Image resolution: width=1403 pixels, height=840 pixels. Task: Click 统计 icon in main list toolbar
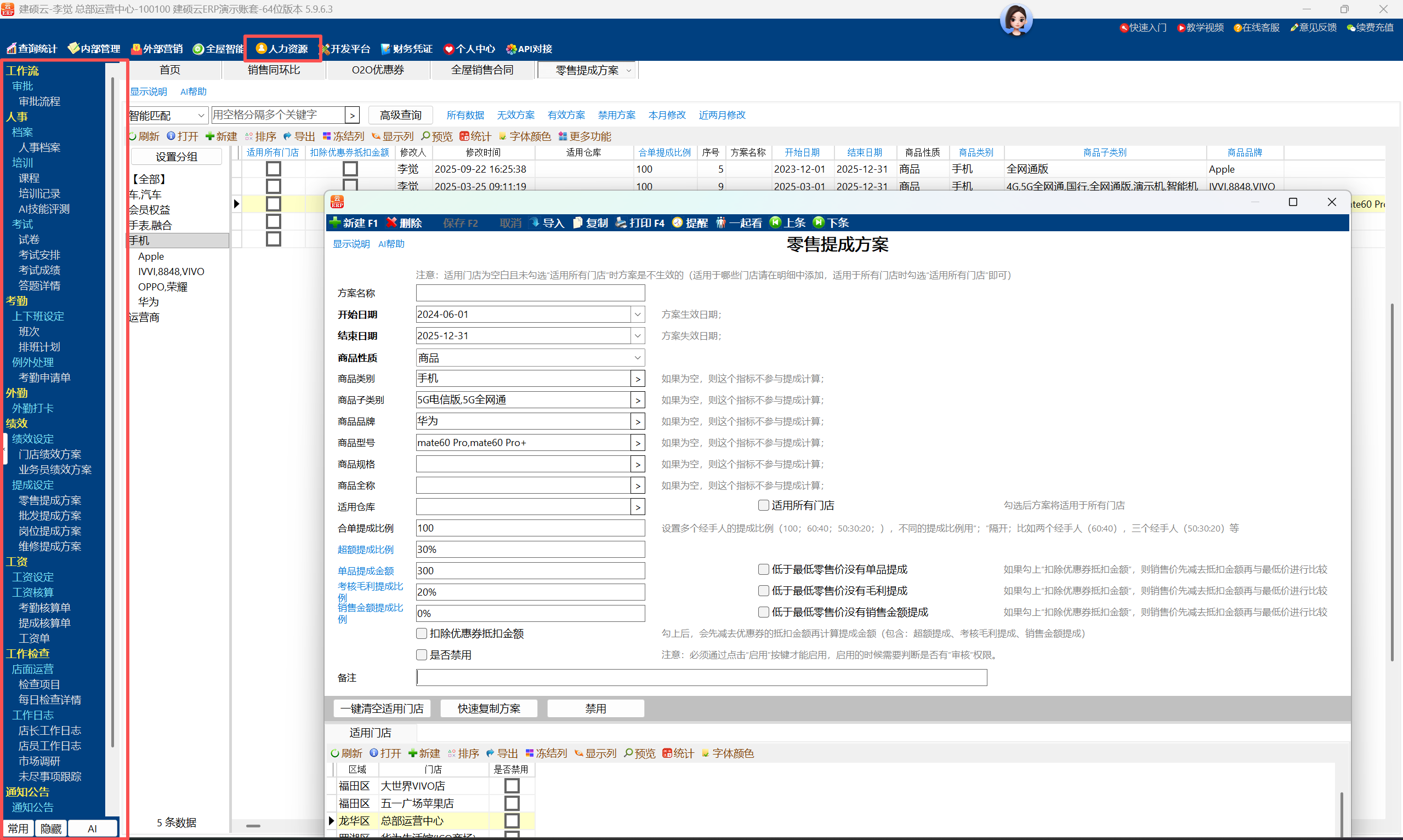(x=465, y=136)
